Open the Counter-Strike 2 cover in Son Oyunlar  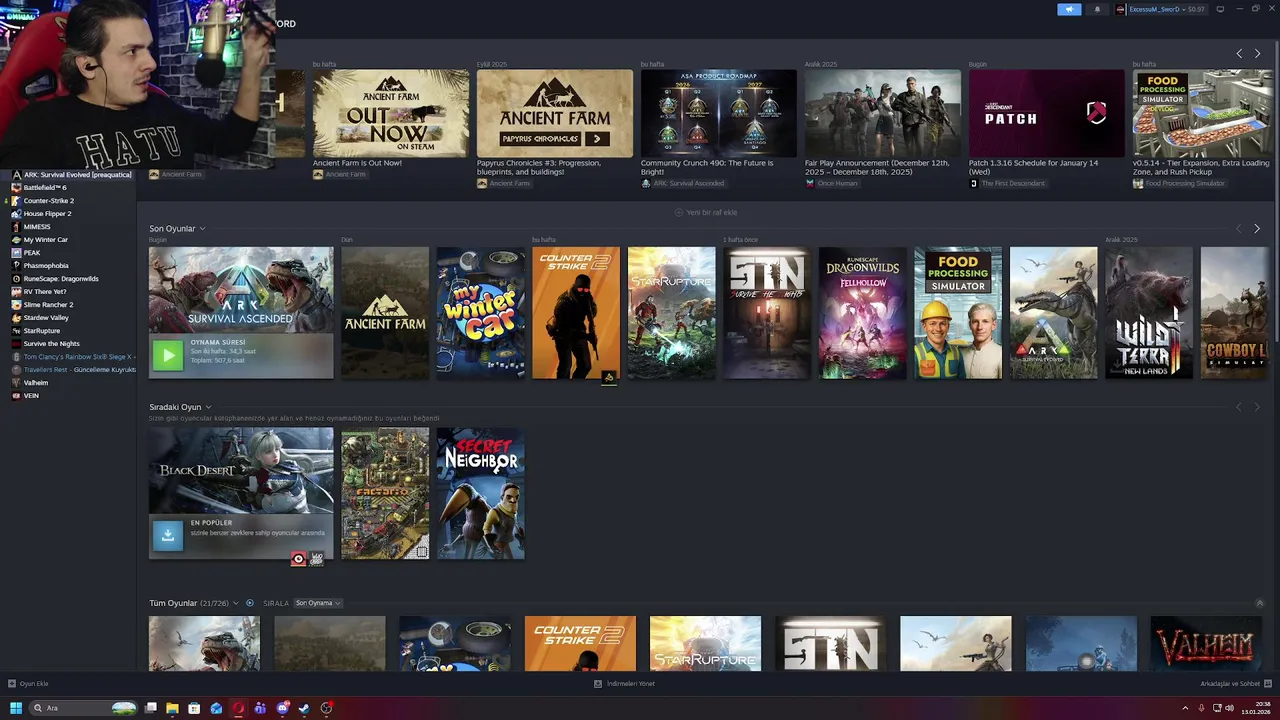pyautogui.click(x=576, y=313)
